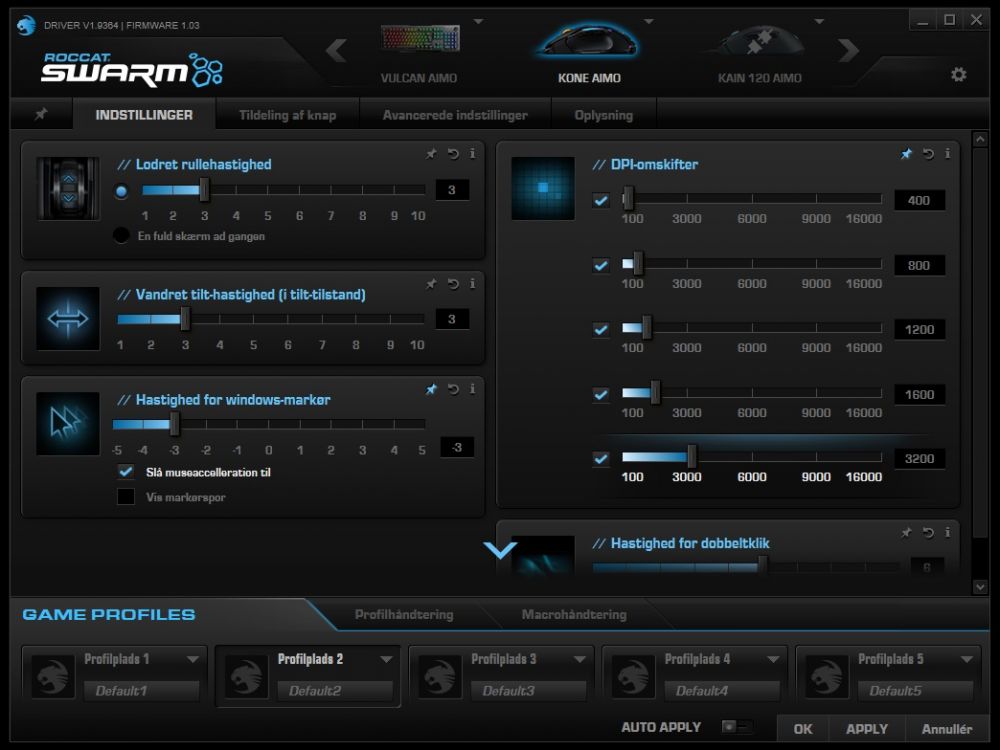The height and width of the screenshot is (750, 1000).
Task: Open the Profilplads 4 dropdown
Action: click(773, 659)
